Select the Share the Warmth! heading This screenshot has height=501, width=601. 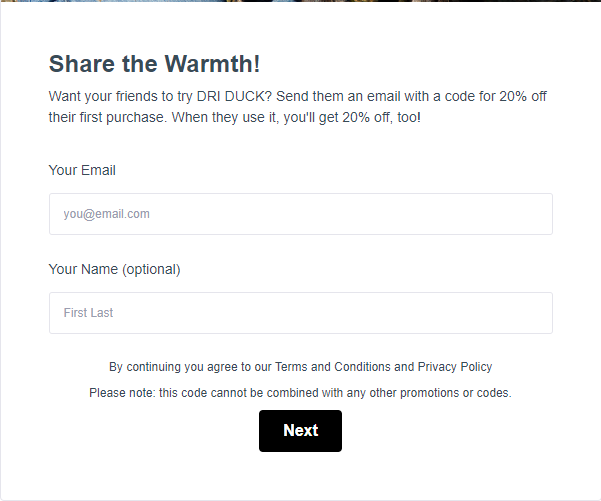(x=154, y=64)
